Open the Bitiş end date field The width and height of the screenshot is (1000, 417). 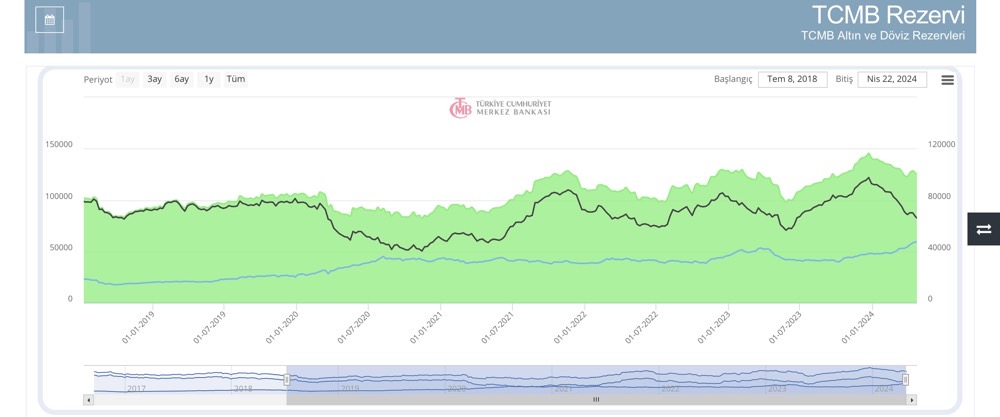892,80
